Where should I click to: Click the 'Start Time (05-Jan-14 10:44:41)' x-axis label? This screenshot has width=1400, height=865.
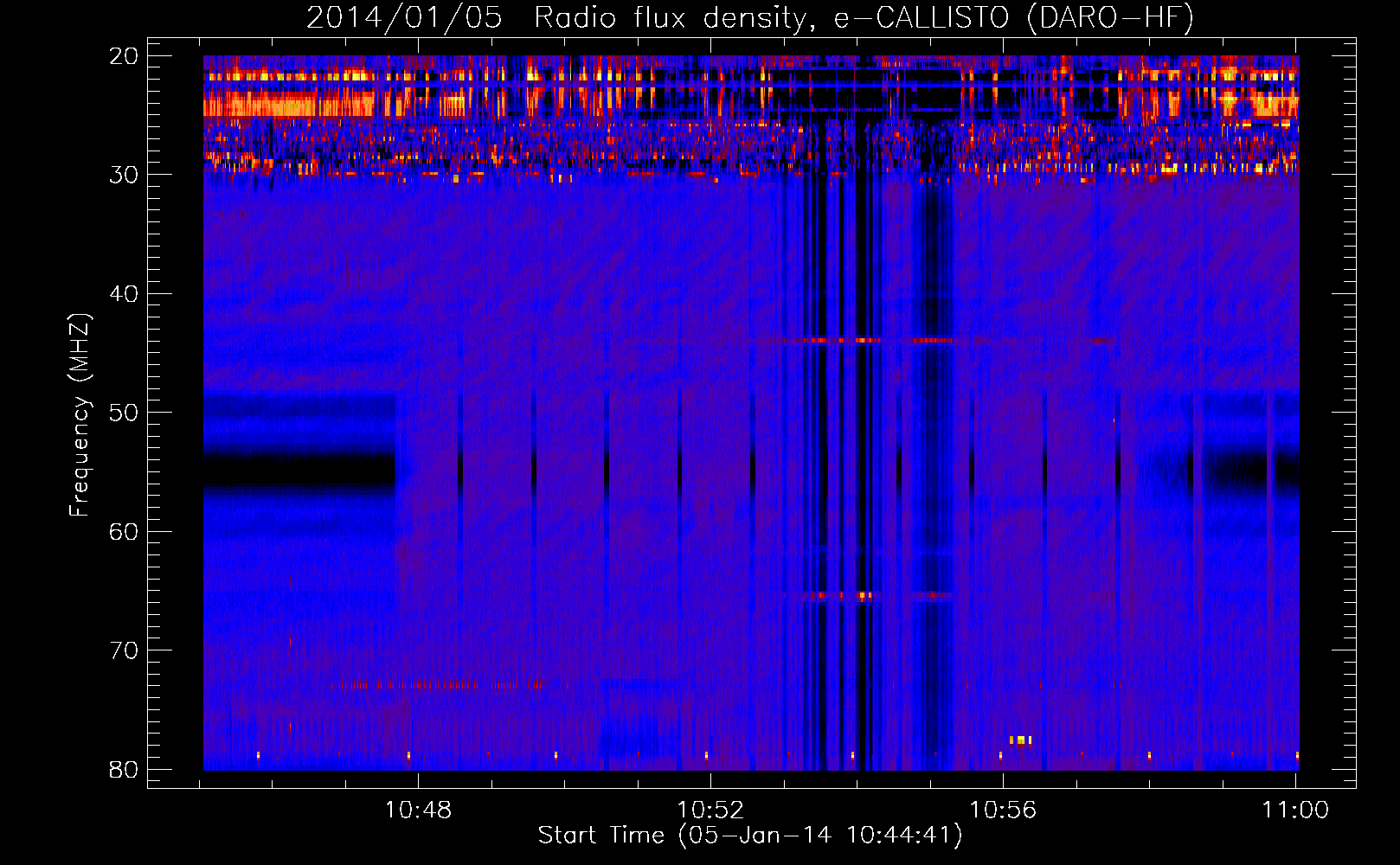[x=750, y=836]
